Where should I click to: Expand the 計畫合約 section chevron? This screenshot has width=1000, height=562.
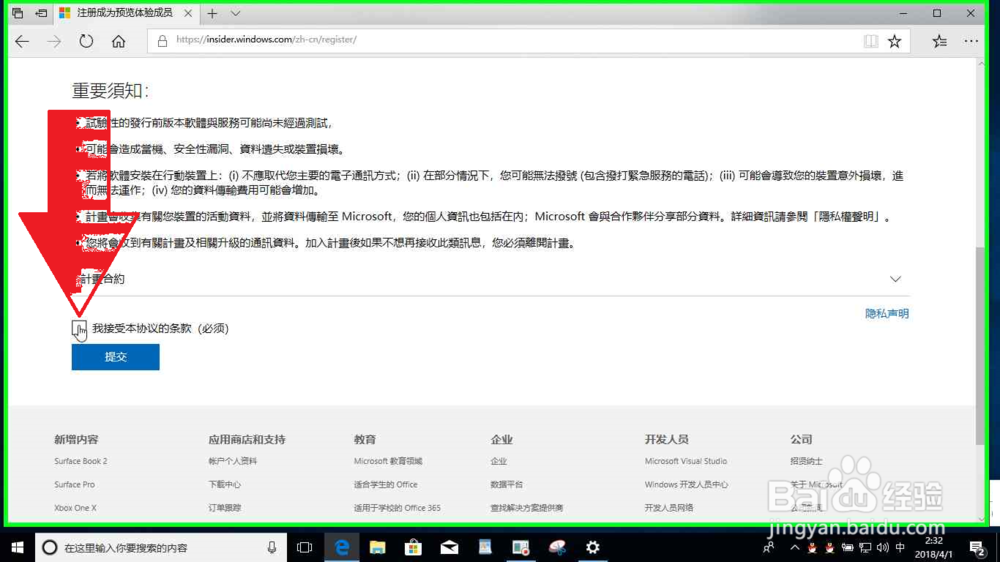pyautogui.click(x=895, y=279)
